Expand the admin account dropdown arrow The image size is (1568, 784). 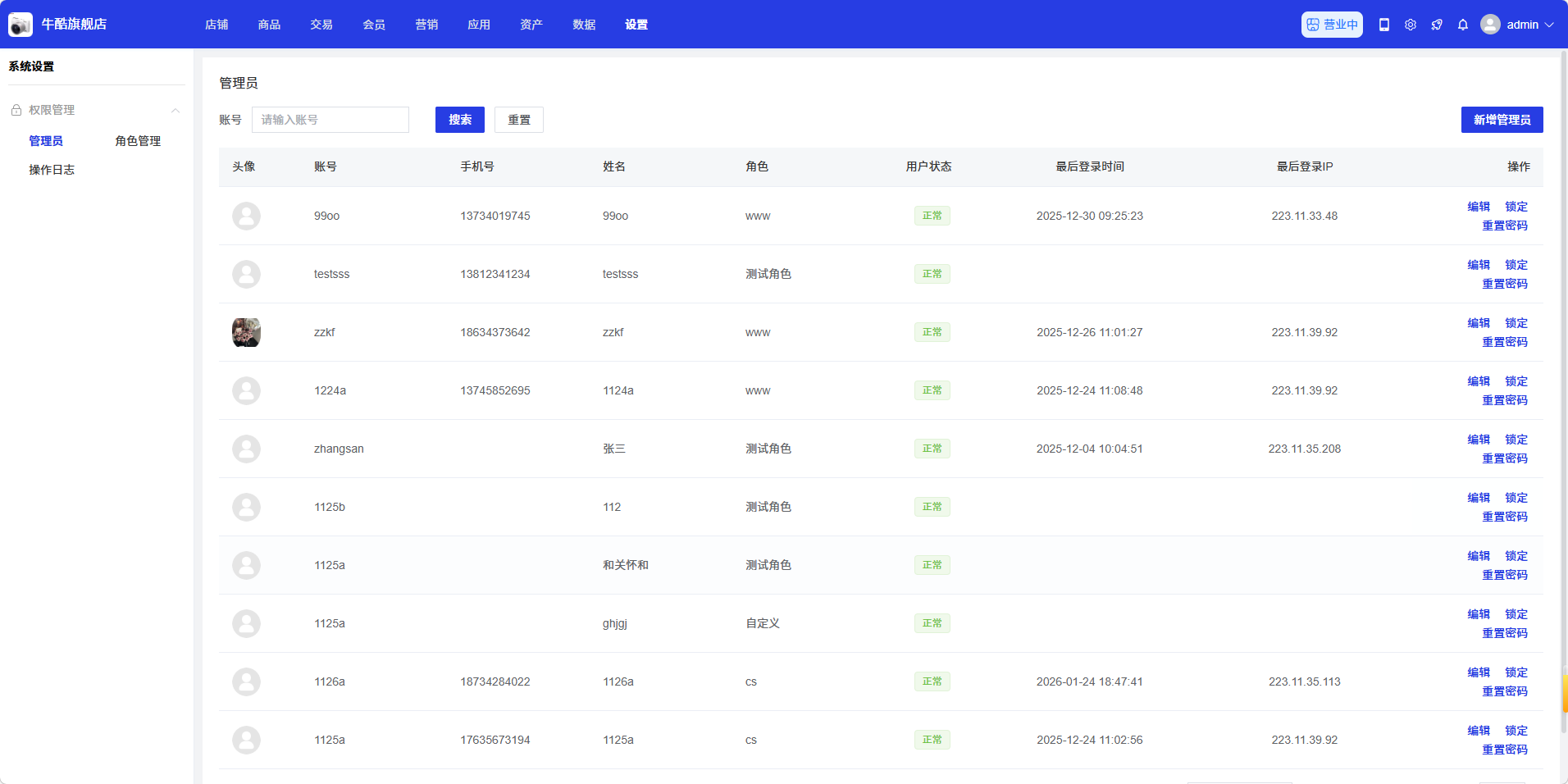tap(1549, 25)
